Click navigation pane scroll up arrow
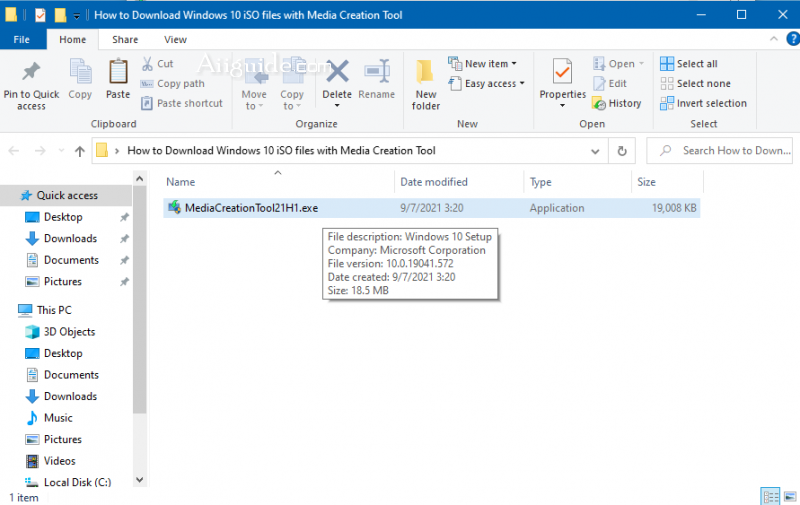The image size is (800, 505). tap(139, 179)
